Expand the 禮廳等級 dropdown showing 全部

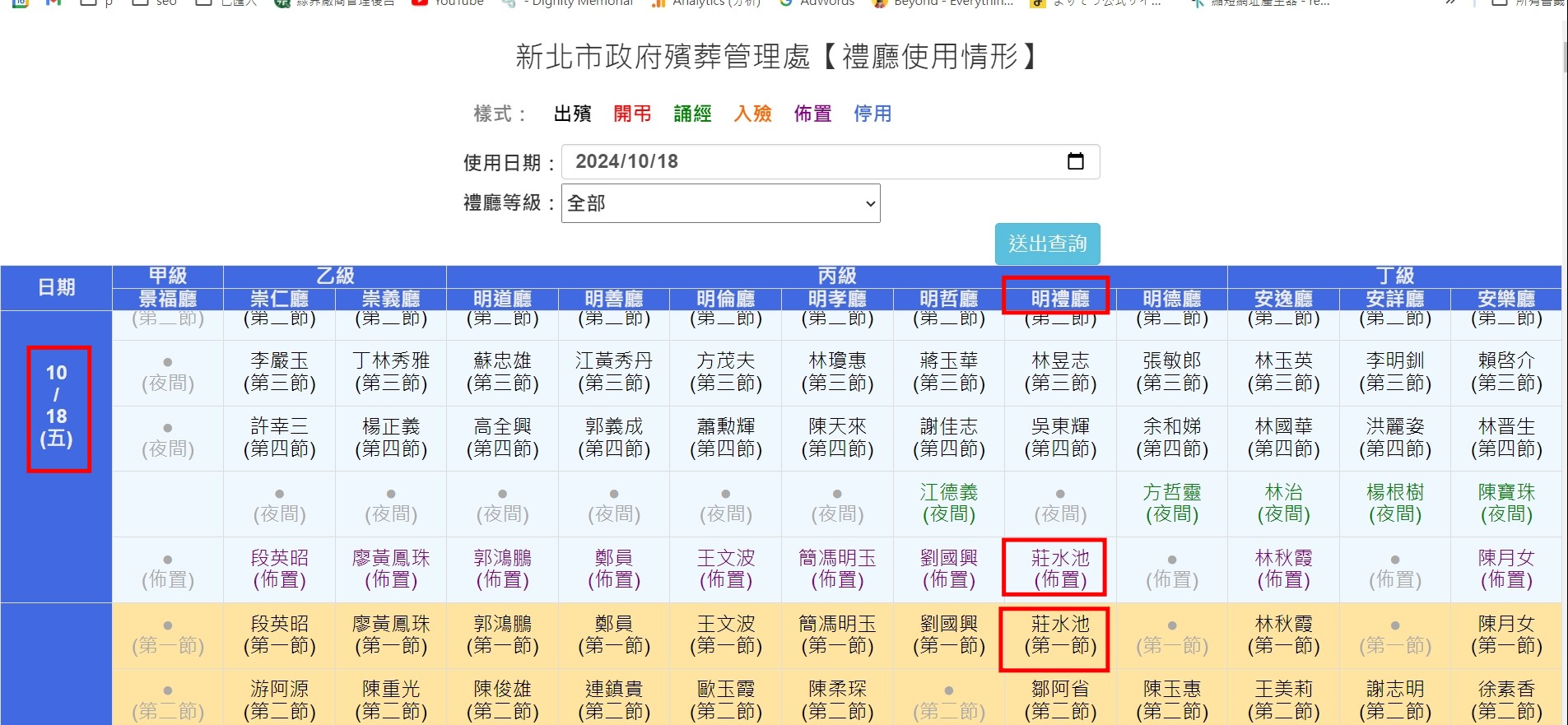point(720,203)
